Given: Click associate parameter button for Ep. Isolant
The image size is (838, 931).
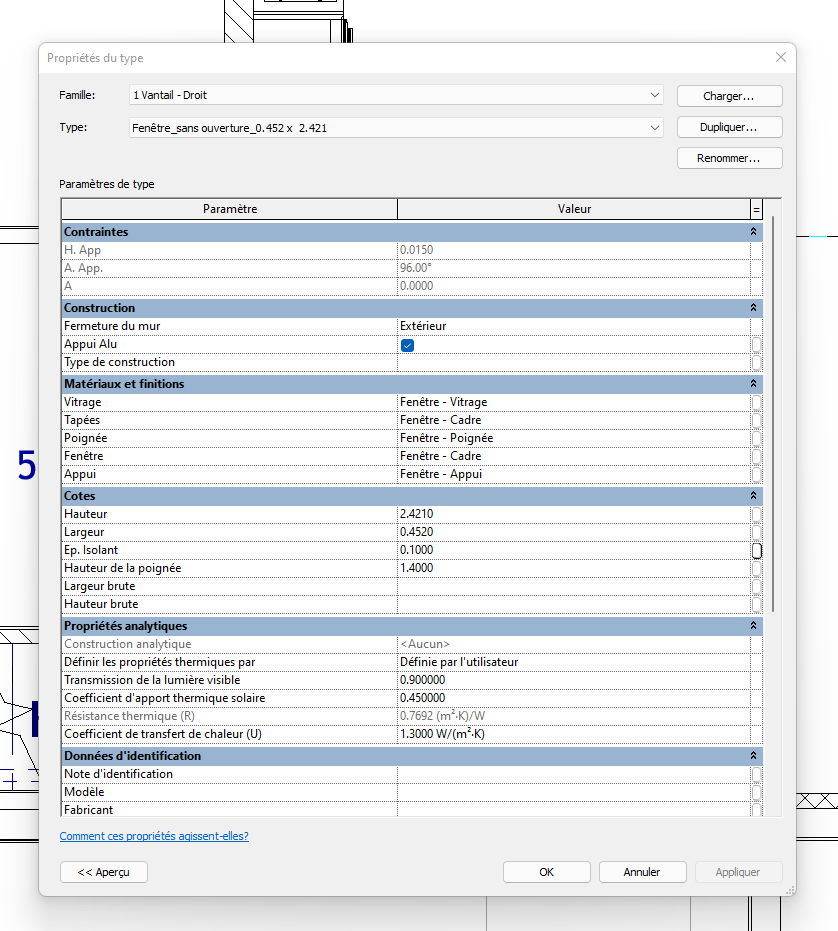Looking at the screenshot, I should point(757,550).
